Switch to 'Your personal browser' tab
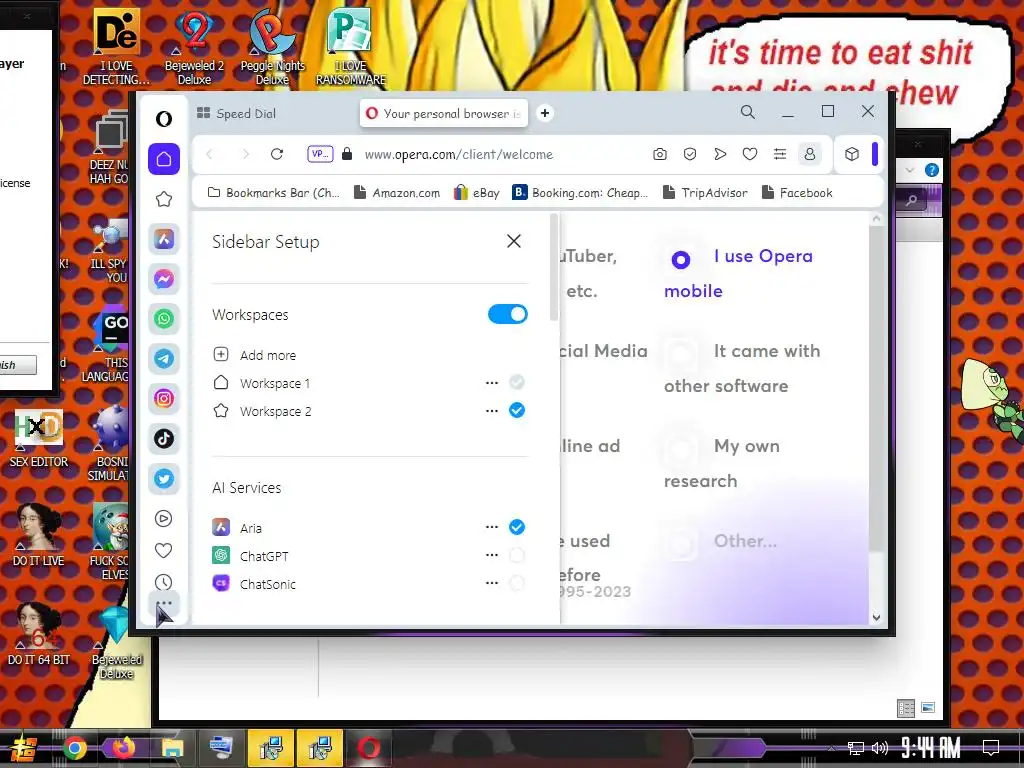The height and width of the screenshot is (768, 1024). (x=445, y=113)
